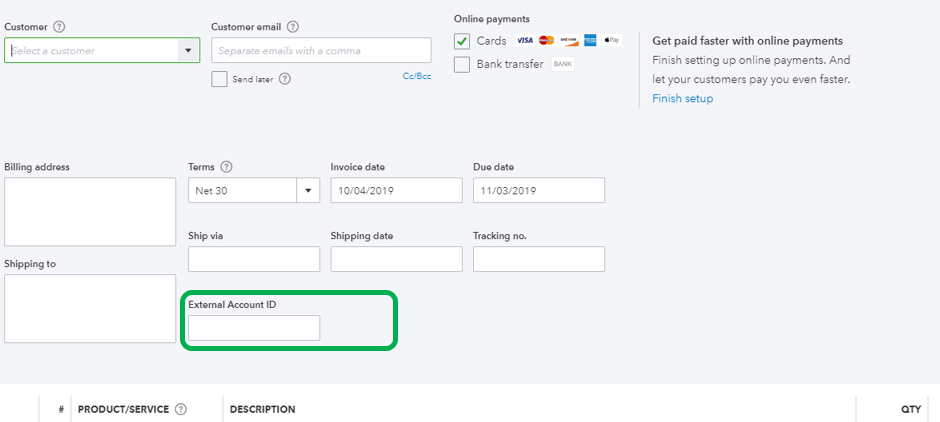Click the BANK badge icon
The width and height of the screenshot is (940, 422).
(x=562, y=64)
